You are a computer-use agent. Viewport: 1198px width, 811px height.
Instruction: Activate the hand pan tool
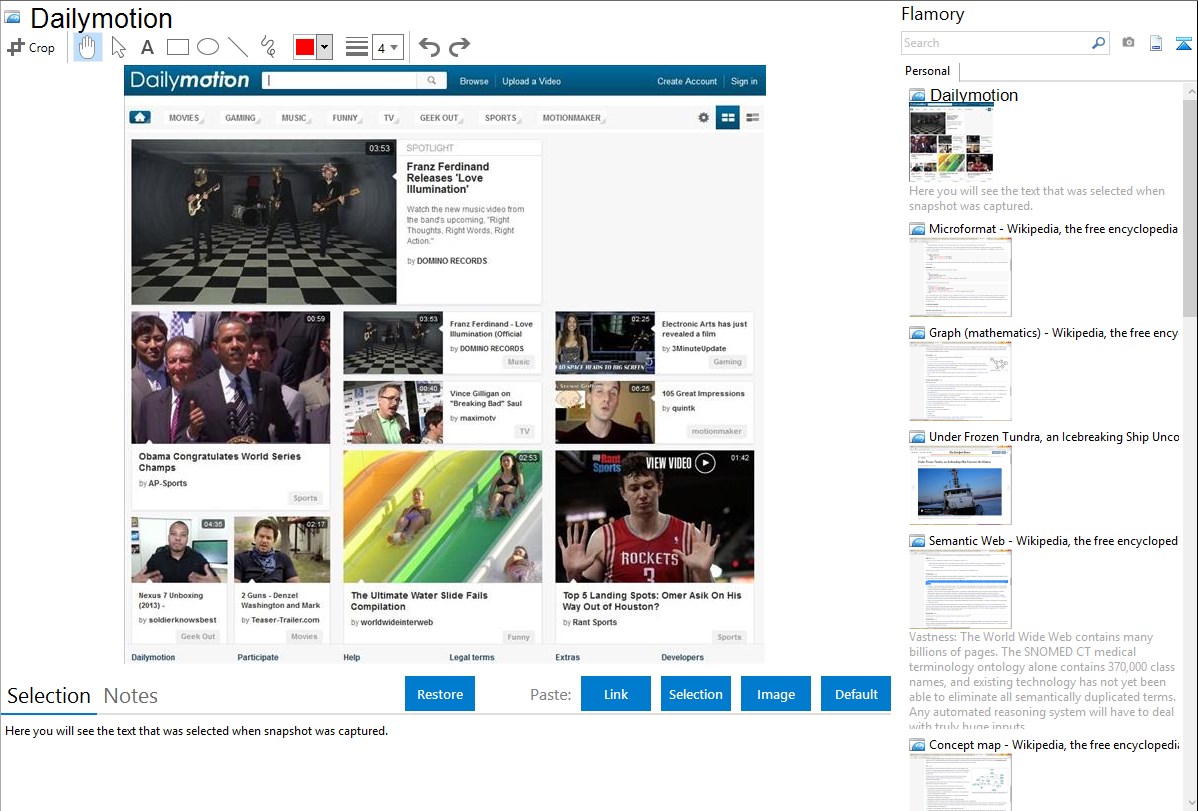point(87,47)
